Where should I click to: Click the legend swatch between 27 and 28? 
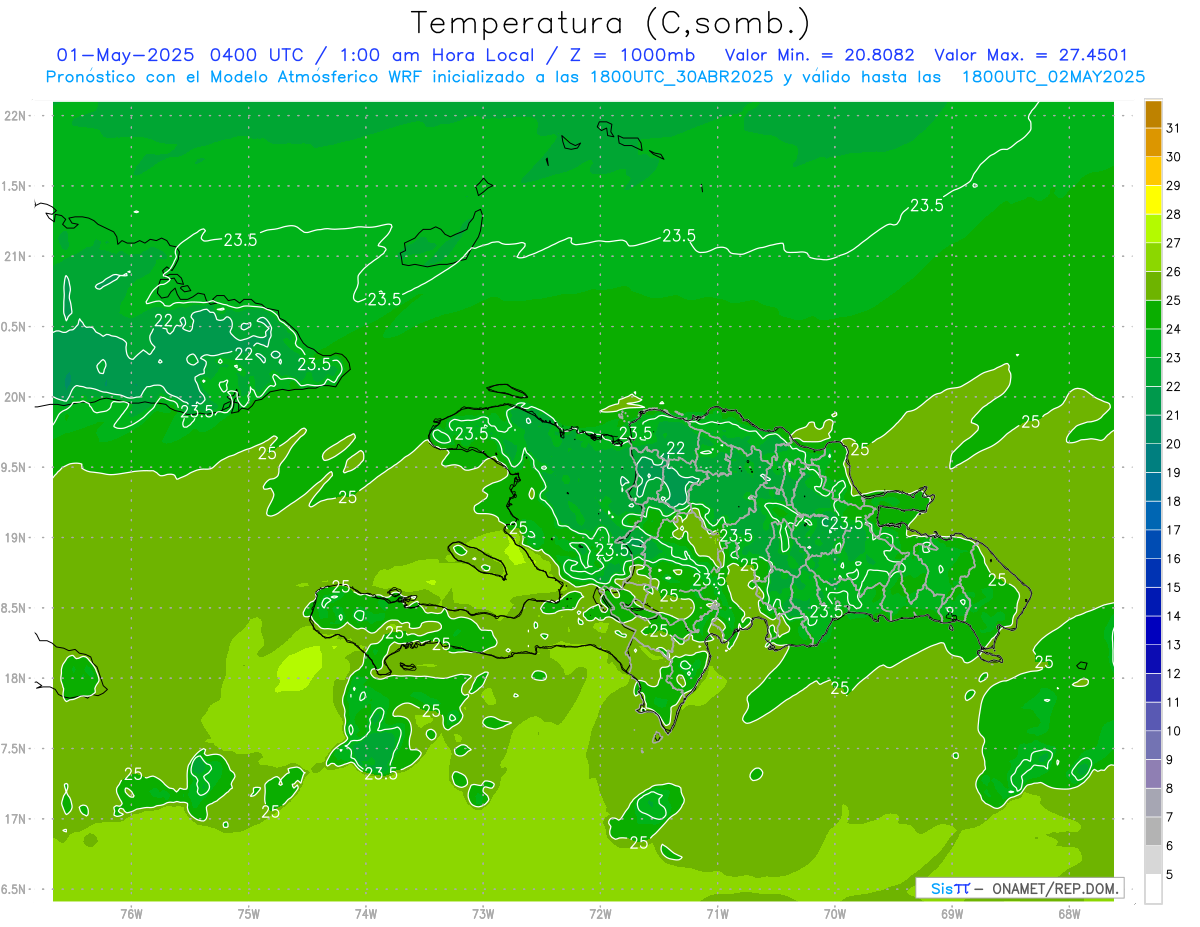(1153, 228)
